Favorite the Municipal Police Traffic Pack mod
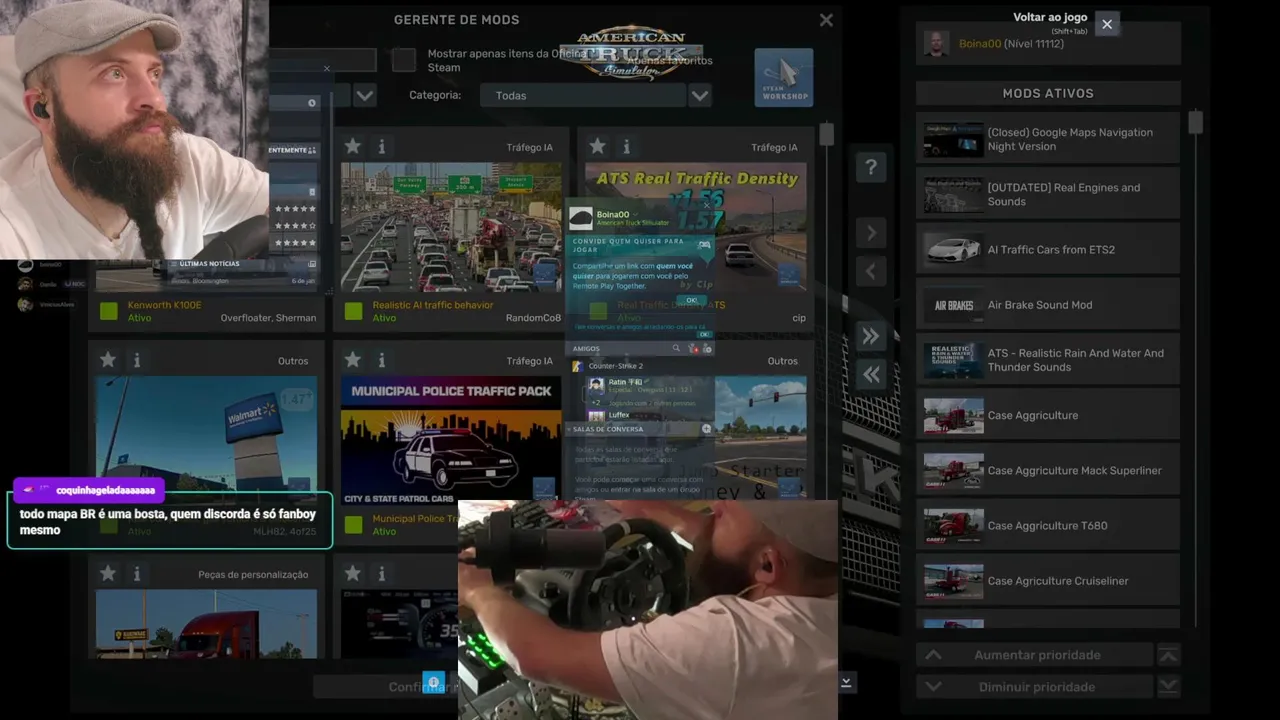Image resolution: width=1280 pixels, height=720 pixels. coord(353,360)
